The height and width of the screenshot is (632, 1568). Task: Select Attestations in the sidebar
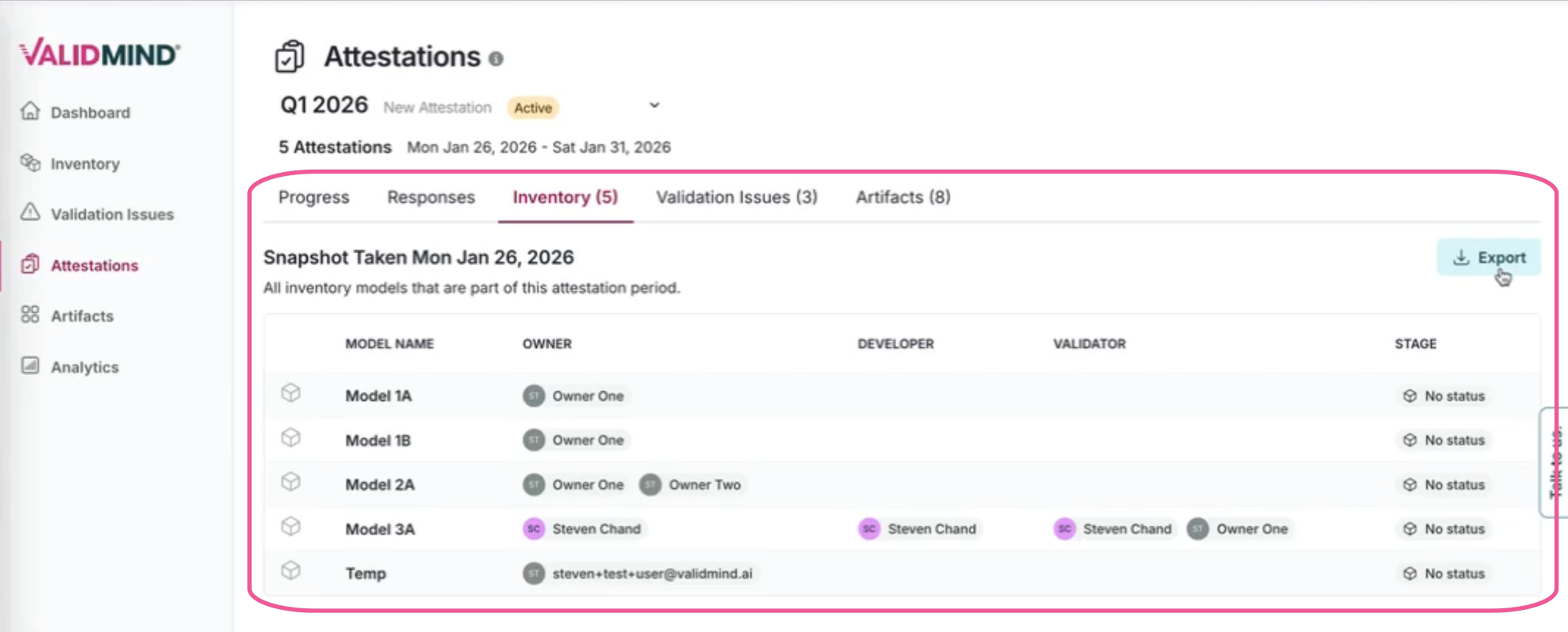(95, 266)
